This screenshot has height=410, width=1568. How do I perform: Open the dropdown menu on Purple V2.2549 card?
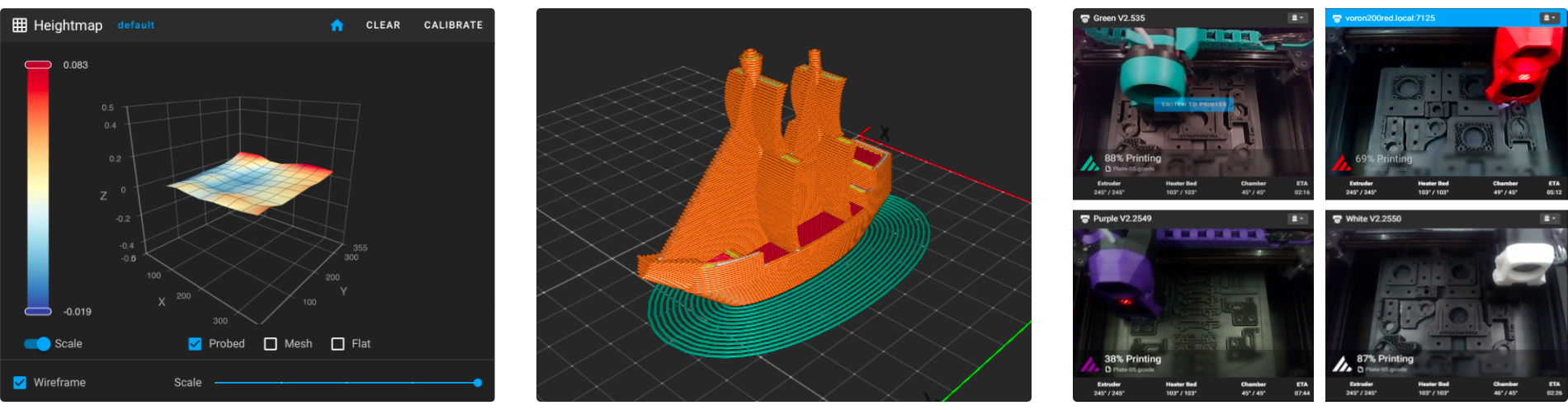pyautogui.click(x=1298, y=219)
